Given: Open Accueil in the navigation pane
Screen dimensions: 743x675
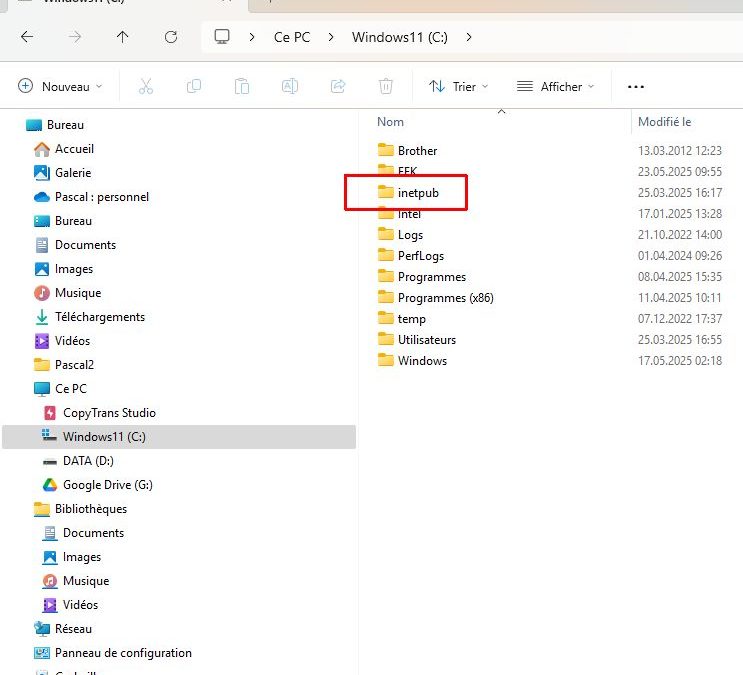Looking at the screenshot, I should pyautogui.click(x=74, y=149).
